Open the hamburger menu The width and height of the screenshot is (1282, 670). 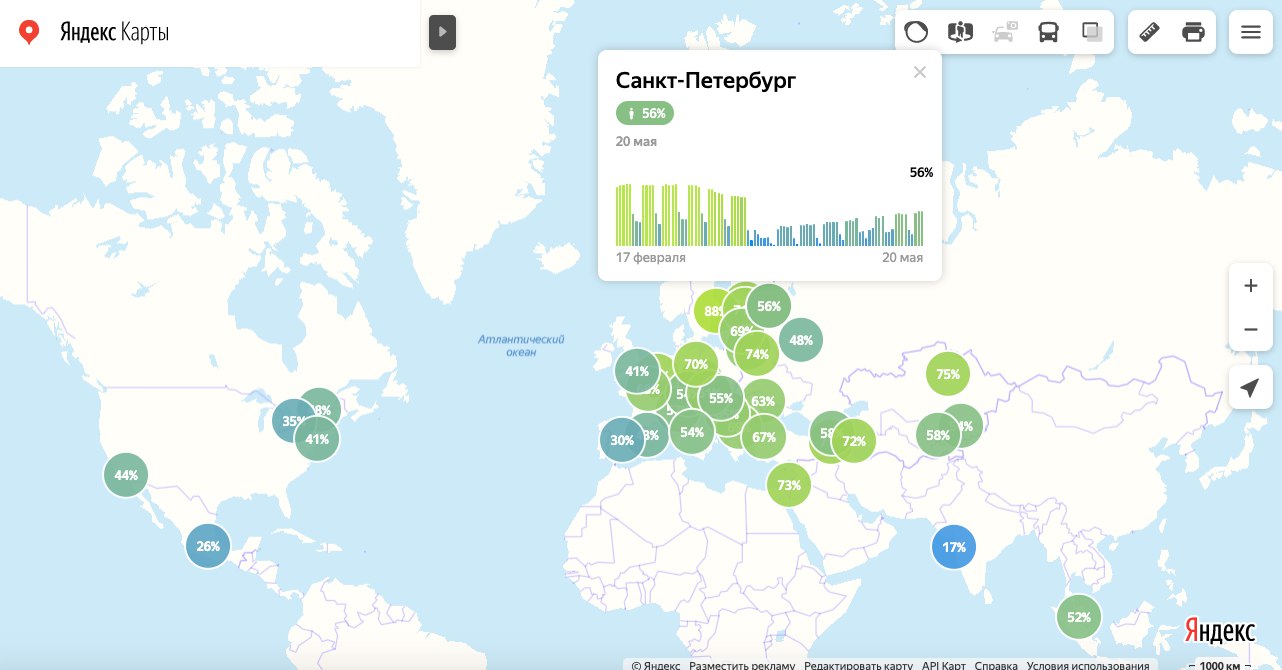tap(1250, 32)
